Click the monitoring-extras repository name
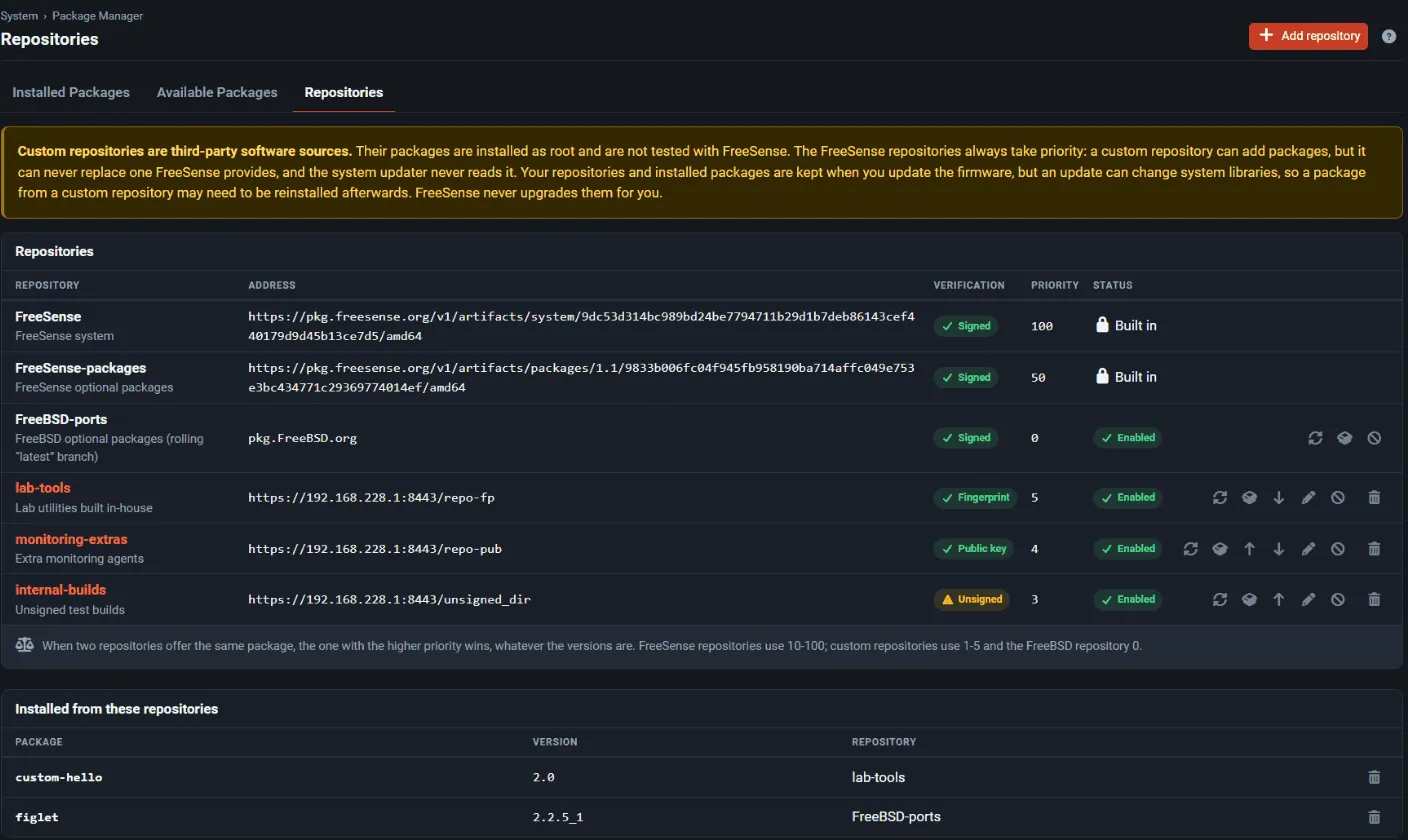The image size is (1408, 840). [x=71, y=539]
